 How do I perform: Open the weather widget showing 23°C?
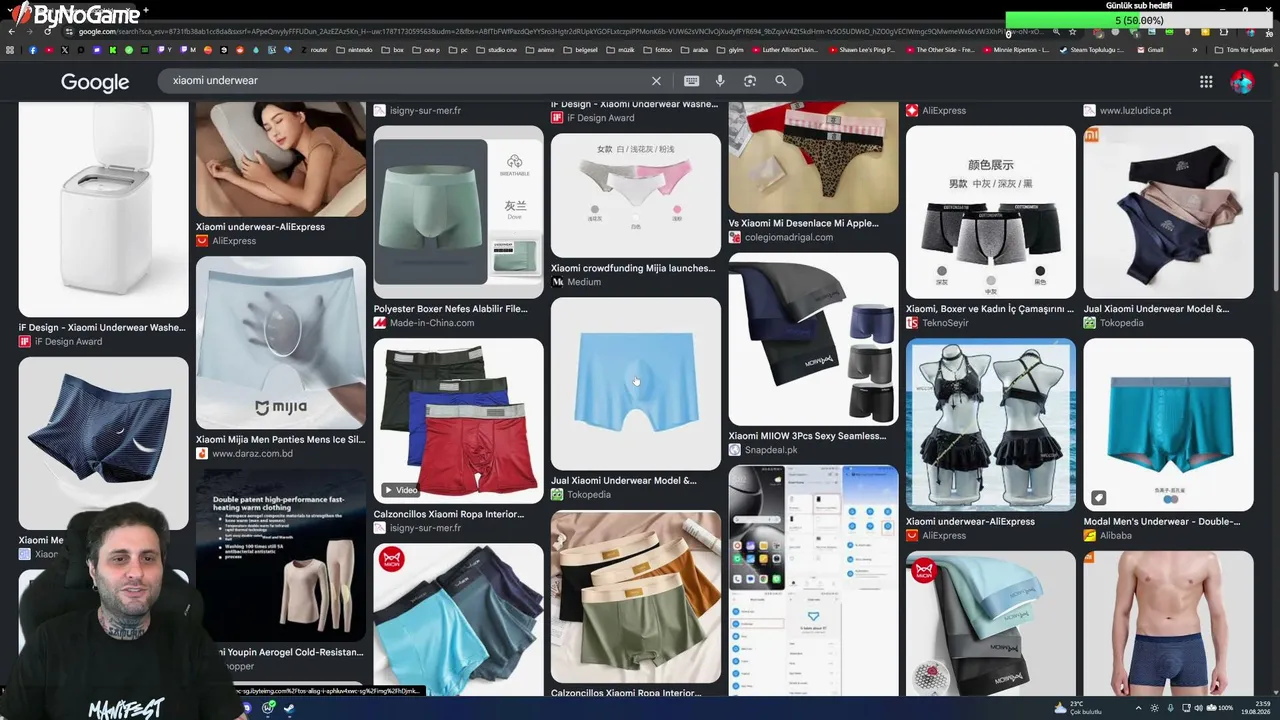1080,708
